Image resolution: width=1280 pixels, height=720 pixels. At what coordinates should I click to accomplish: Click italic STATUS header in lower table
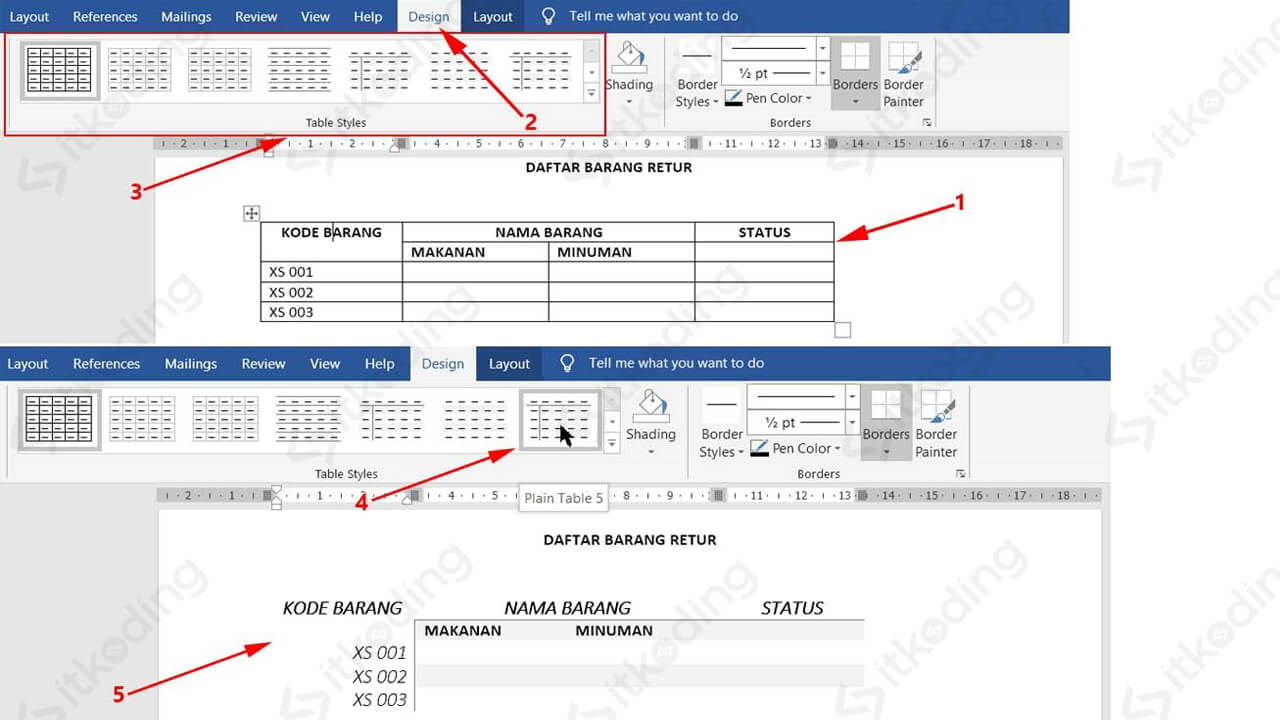click(x=793, y=608)
